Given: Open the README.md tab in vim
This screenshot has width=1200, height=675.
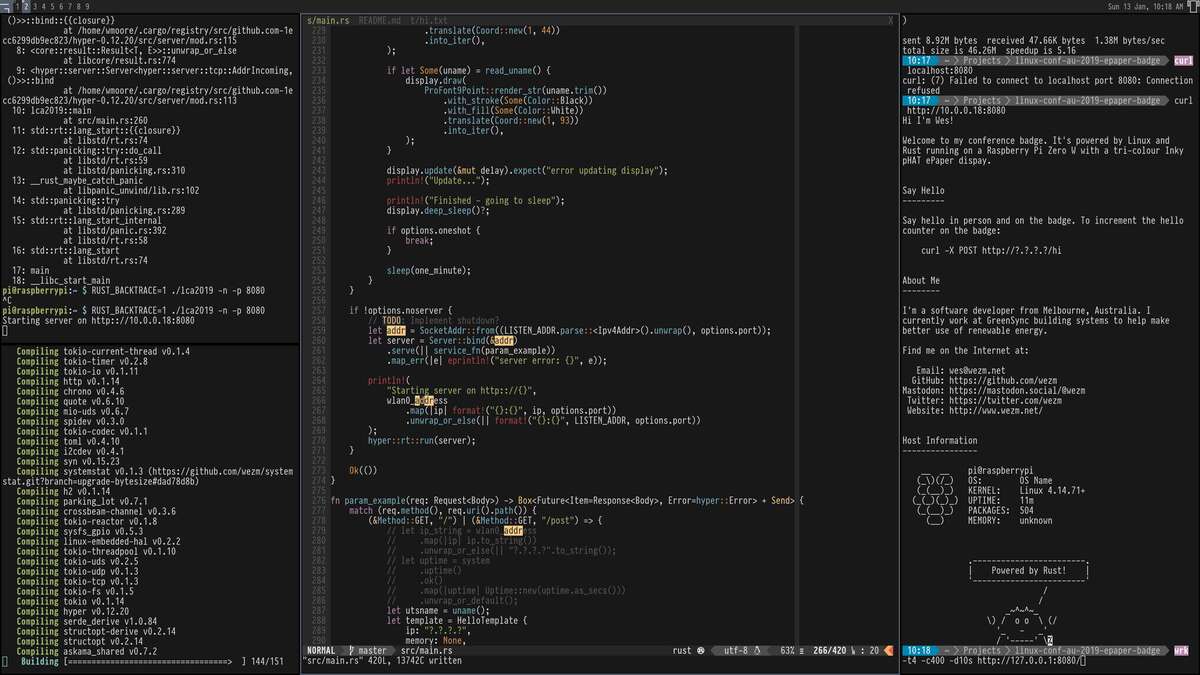Looking at the screenshot, I should [379, 20].
